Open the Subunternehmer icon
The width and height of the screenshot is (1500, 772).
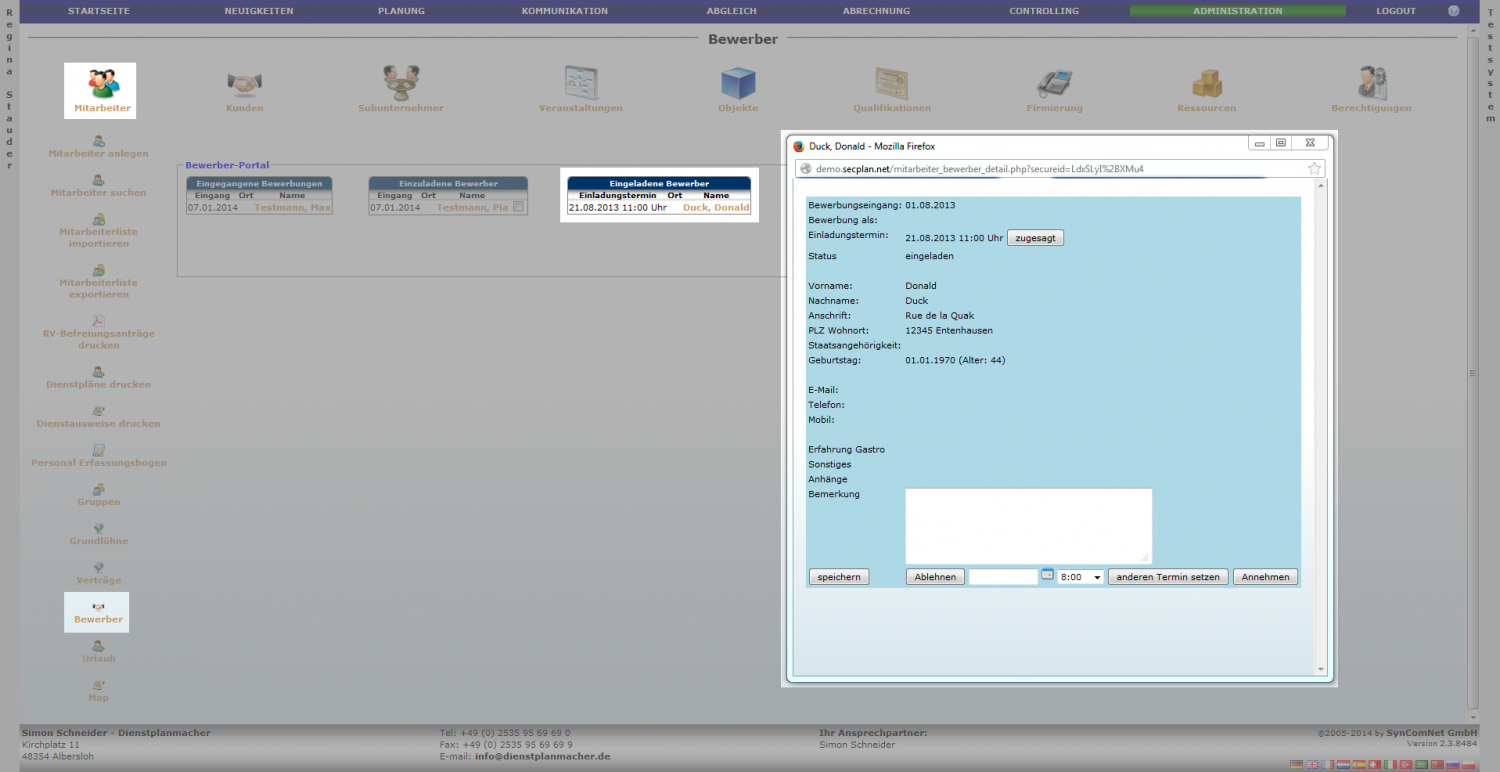[x=401, y=83]
